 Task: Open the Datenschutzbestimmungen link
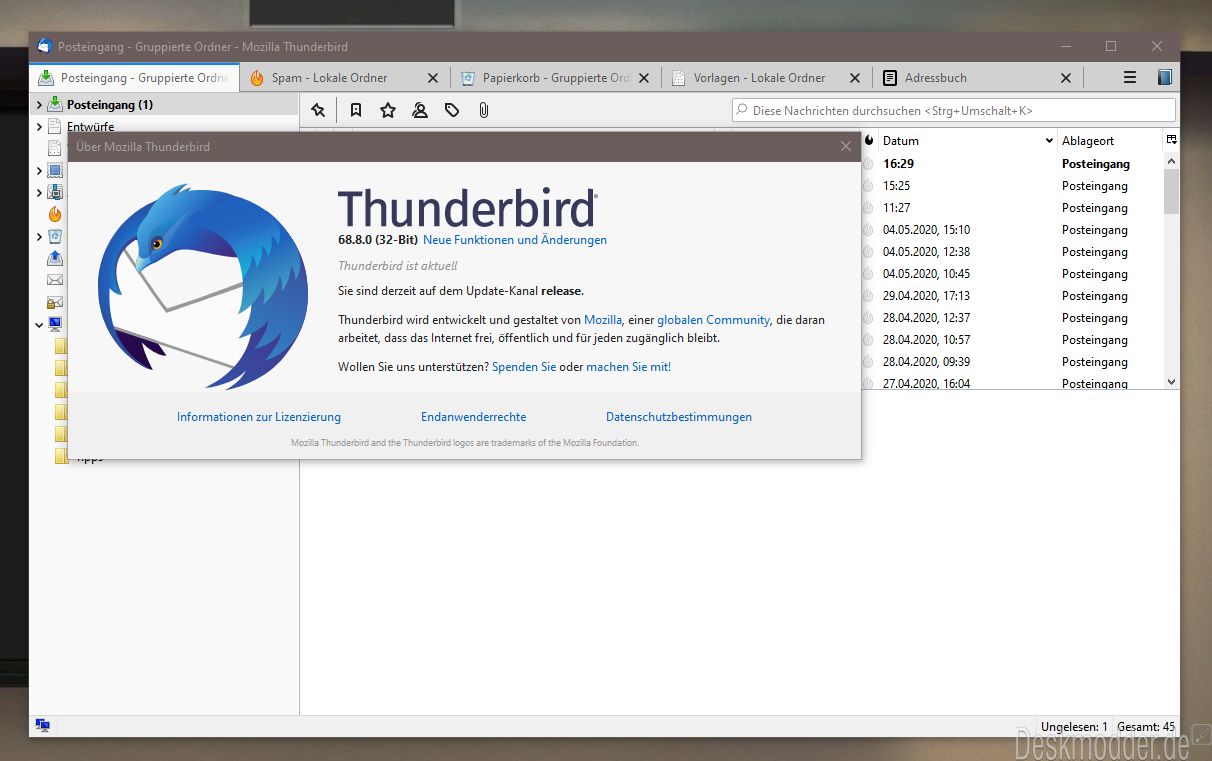click(679, 417)
